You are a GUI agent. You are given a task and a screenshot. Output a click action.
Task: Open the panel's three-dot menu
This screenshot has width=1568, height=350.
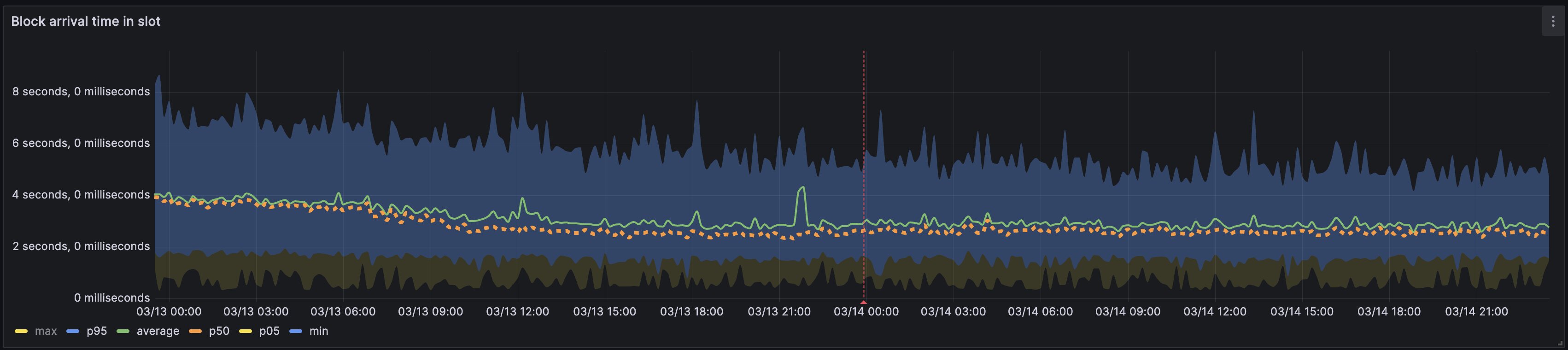1552,21
